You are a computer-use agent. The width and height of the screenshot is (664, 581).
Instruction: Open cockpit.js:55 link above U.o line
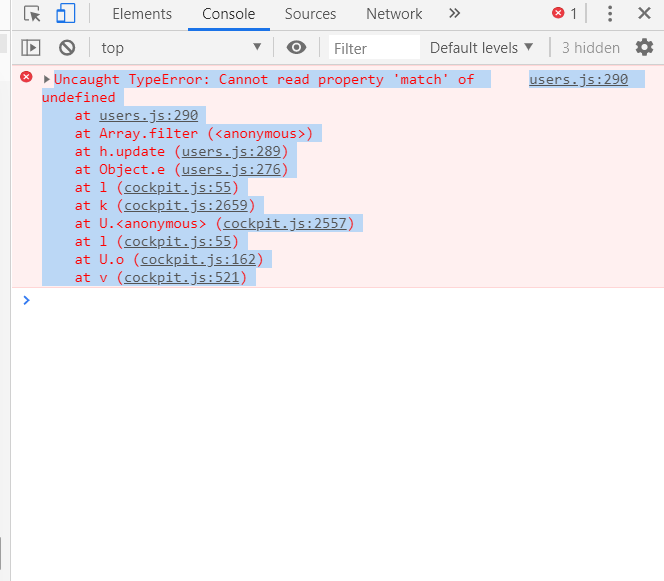[177, 241]
